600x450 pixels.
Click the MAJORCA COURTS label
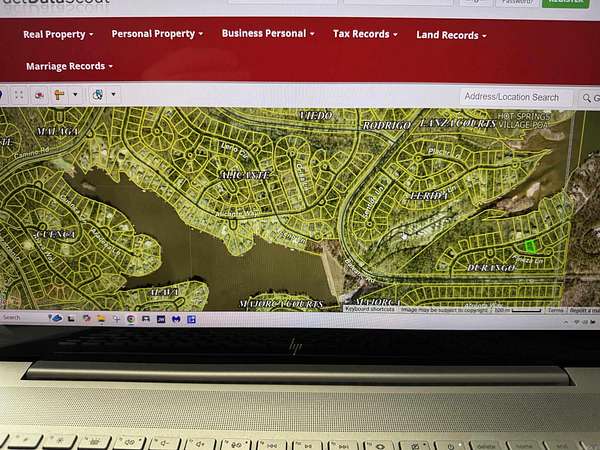point(281,304)
